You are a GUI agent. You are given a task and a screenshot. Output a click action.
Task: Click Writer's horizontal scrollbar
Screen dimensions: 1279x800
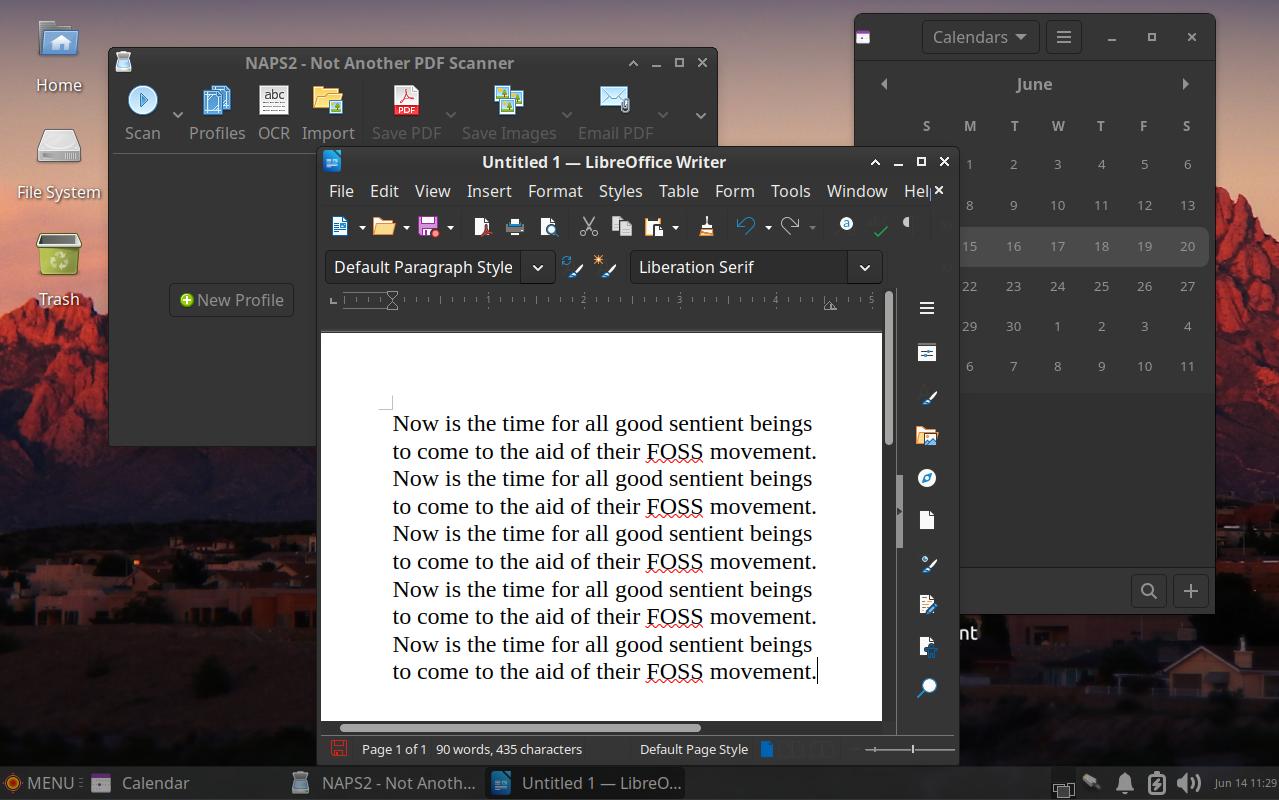[520, 728]
